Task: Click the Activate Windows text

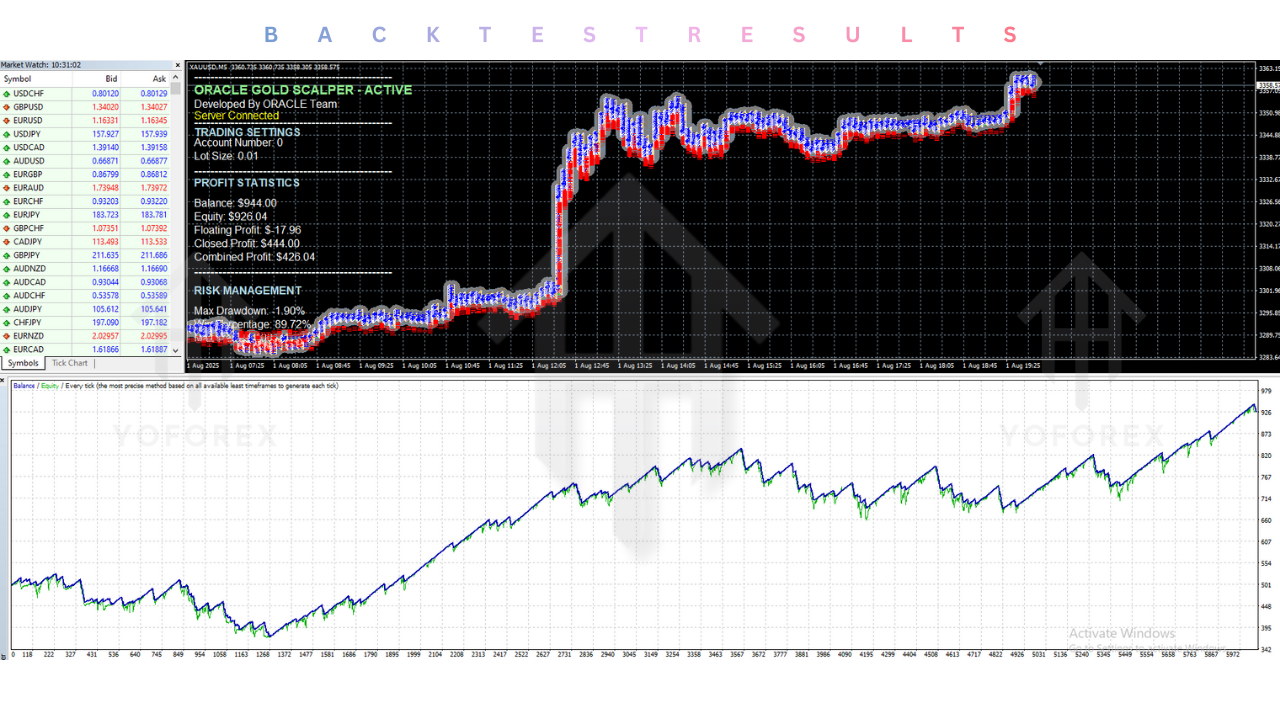Action: coord(1122,633)
